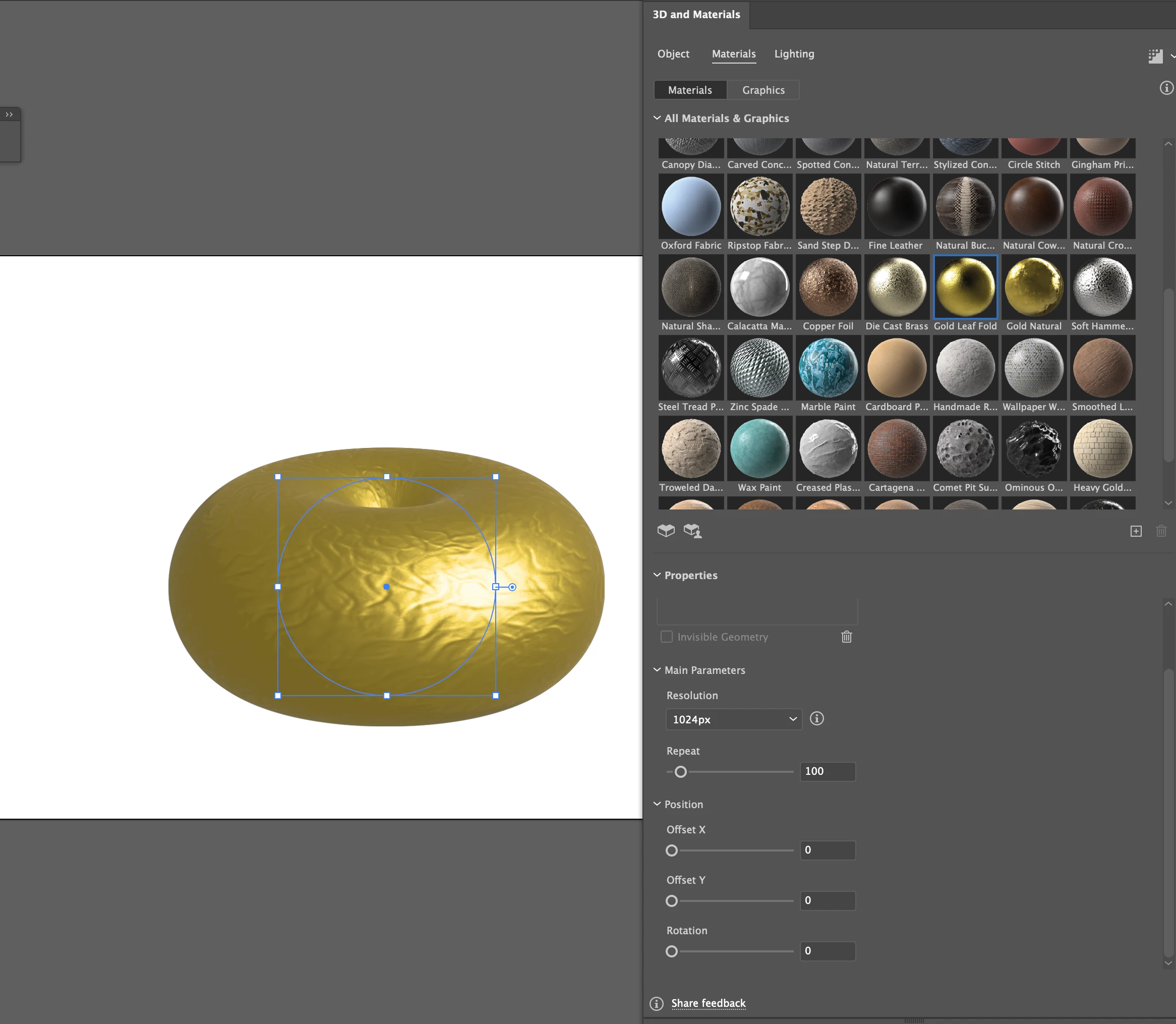Enable the Invisible Geometry checkbox
Viewport: 1176px width, 1024px height.
666,637
